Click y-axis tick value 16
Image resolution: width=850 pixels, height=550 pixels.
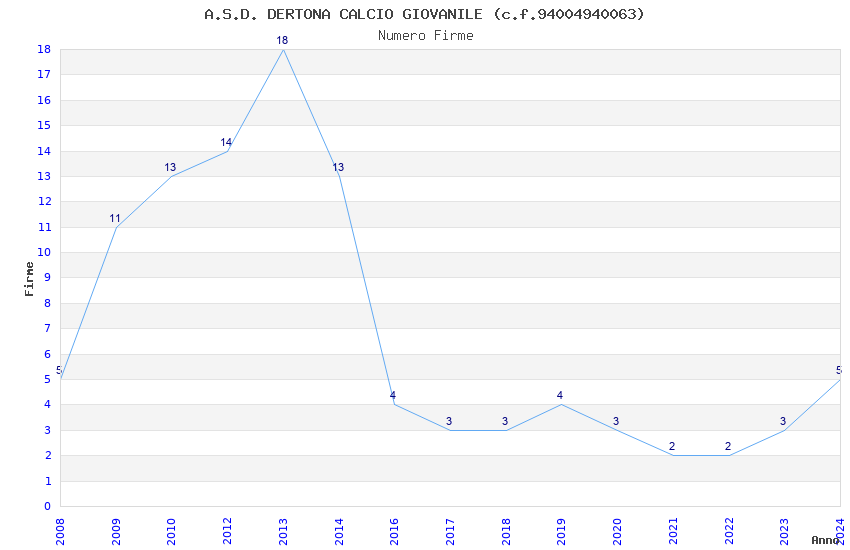pyautogui.click(x=44, y=100)
